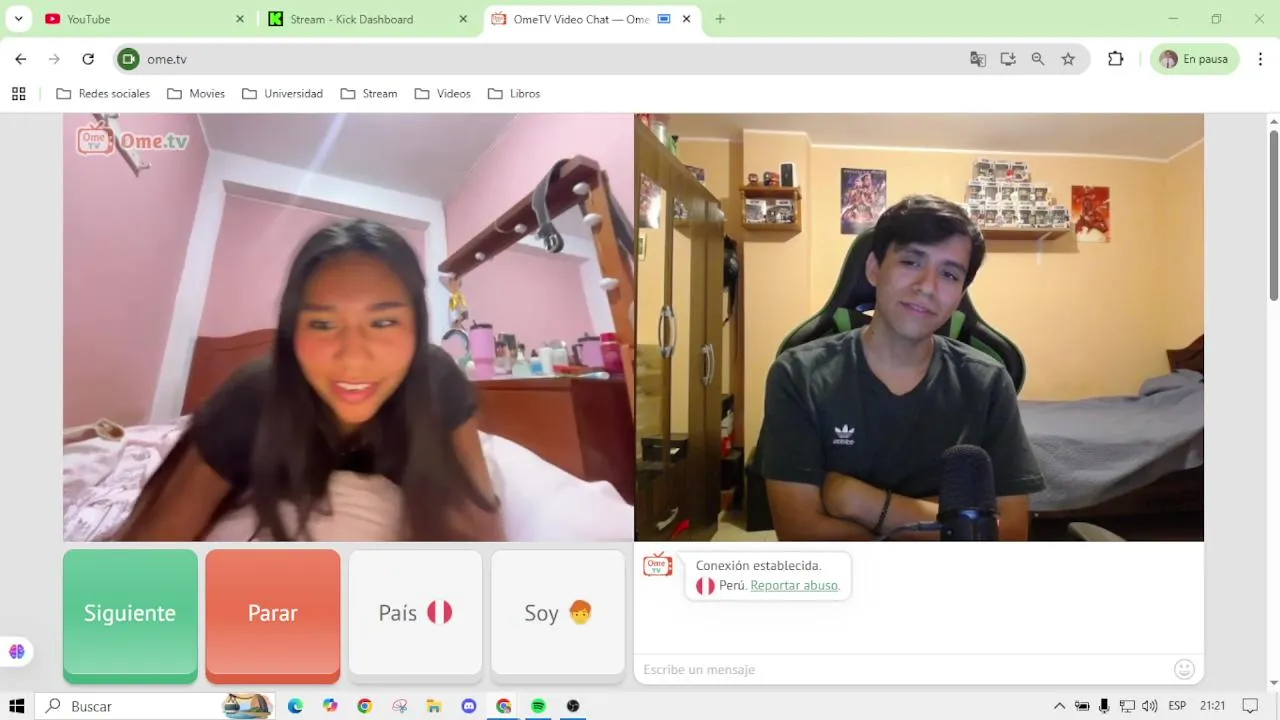This screenshot has width=1280, height=720.
Task: Open Discord from the taskbar
Action: [x=469, y=706]
